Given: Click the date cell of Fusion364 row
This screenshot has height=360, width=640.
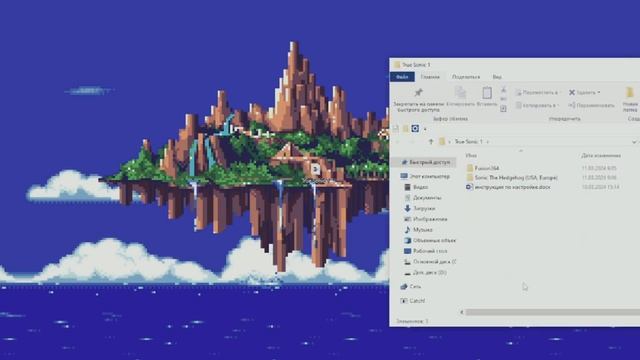Looking at the screenshot, I should [x=599, y=168].
